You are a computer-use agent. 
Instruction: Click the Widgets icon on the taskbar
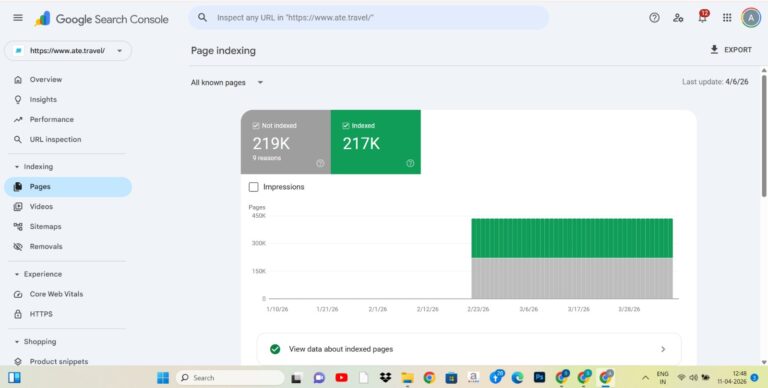click(14, 378)
